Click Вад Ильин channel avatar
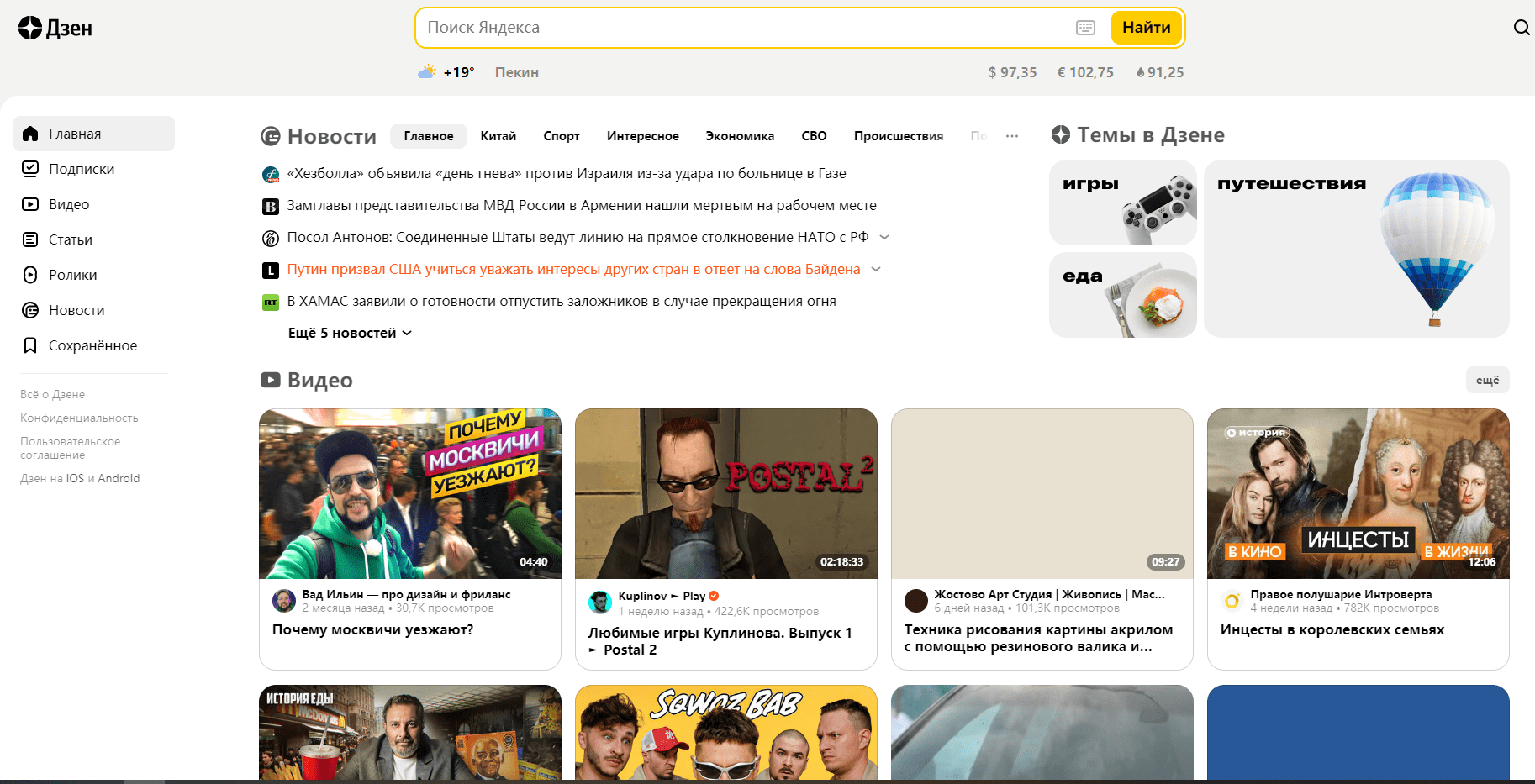 pos(284,601)
